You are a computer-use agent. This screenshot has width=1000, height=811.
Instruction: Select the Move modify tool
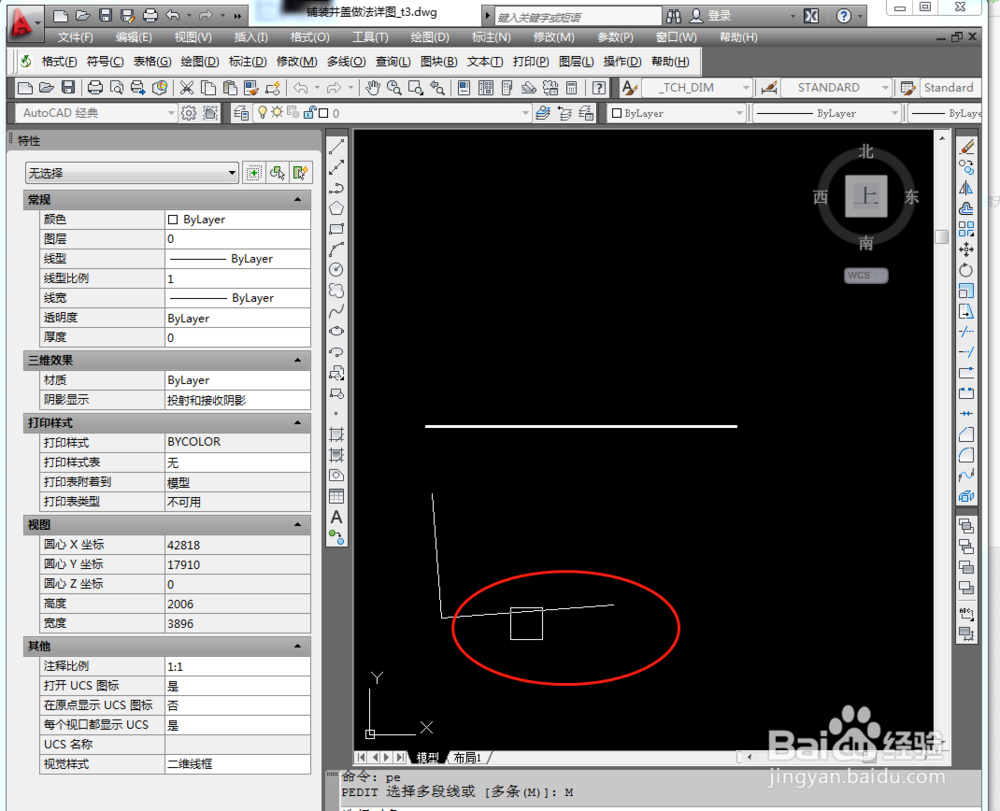tap(967, 249)
